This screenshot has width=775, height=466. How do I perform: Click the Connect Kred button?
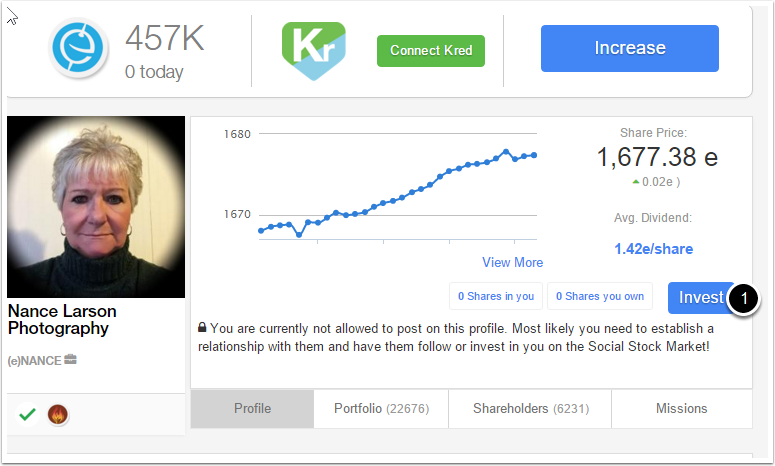click(x=430, y=50)
